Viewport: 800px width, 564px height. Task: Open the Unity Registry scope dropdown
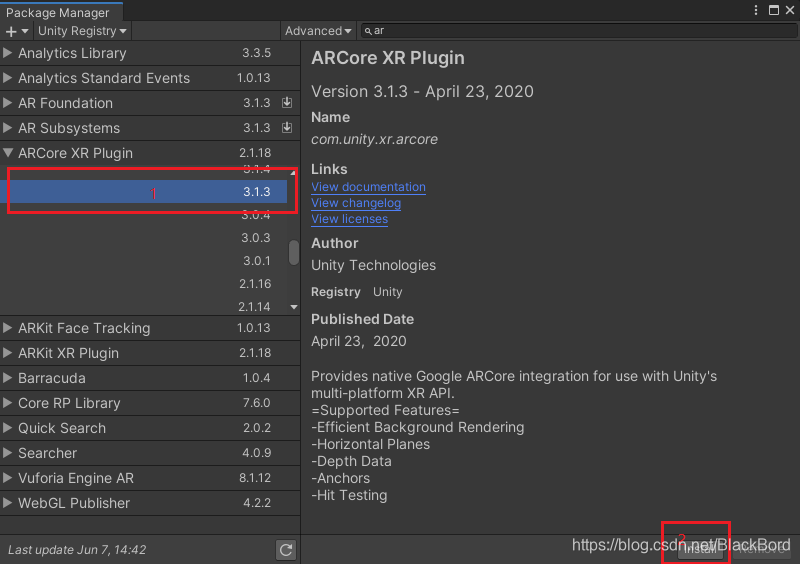coord(82,31)
